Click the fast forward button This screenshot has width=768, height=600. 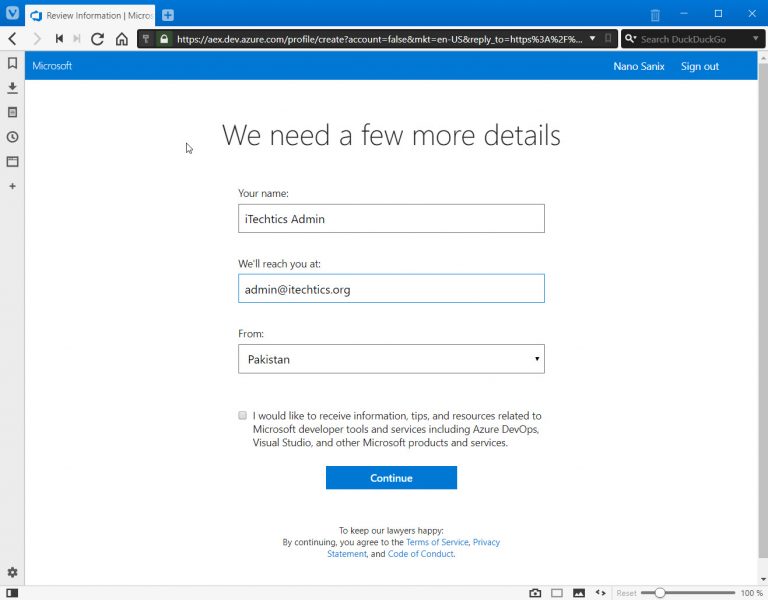click(76, 39)
